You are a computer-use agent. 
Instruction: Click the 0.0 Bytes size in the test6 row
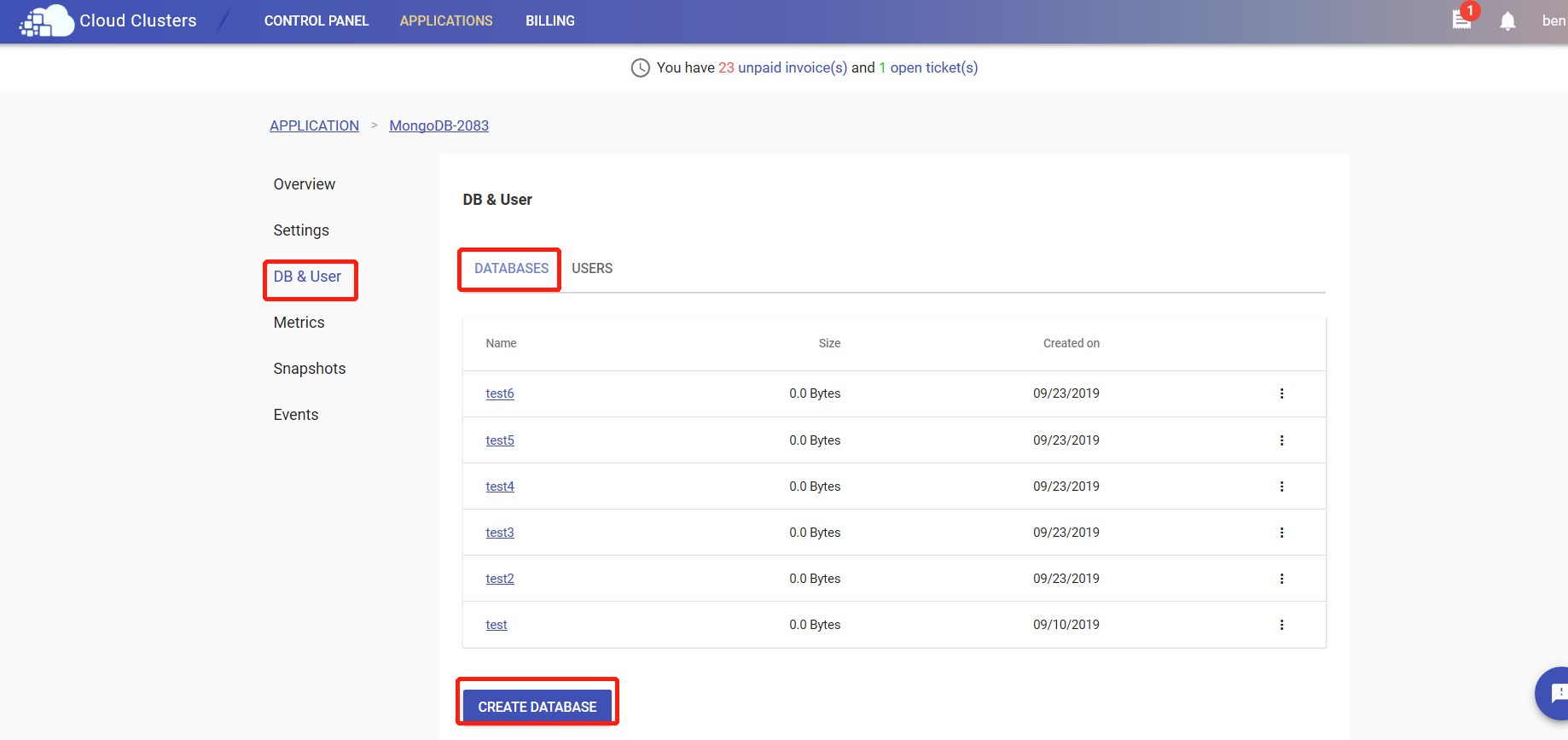pos(815,393)
